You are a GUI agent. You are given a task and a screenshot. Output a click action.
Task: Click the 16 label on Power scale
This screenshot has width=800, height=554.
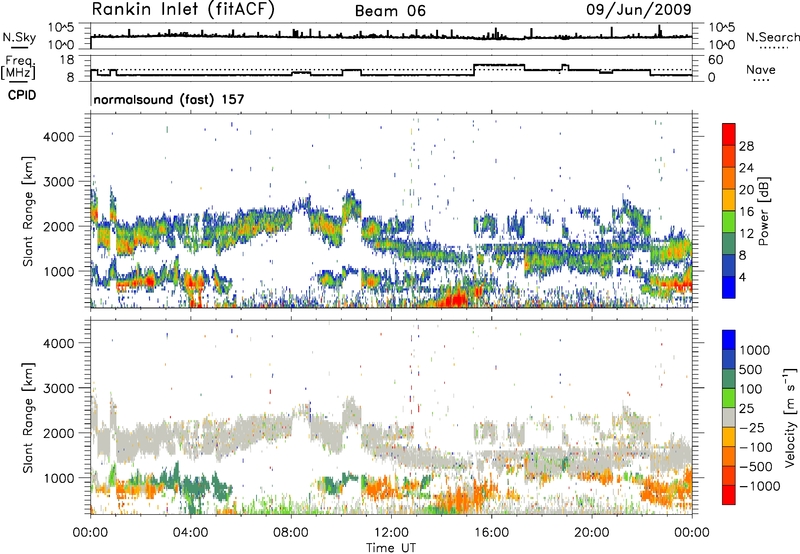(746, 212)
